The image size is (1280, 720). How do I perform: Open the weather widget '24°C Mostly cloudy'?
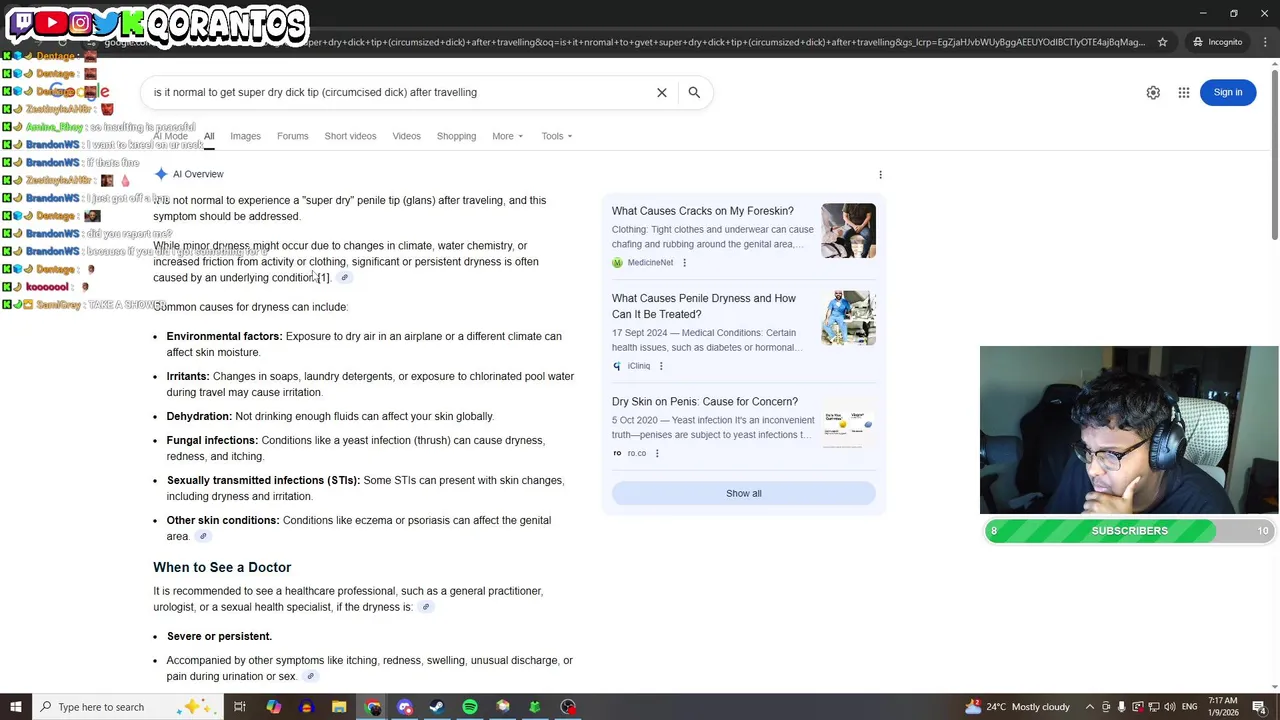point(1018,707)
